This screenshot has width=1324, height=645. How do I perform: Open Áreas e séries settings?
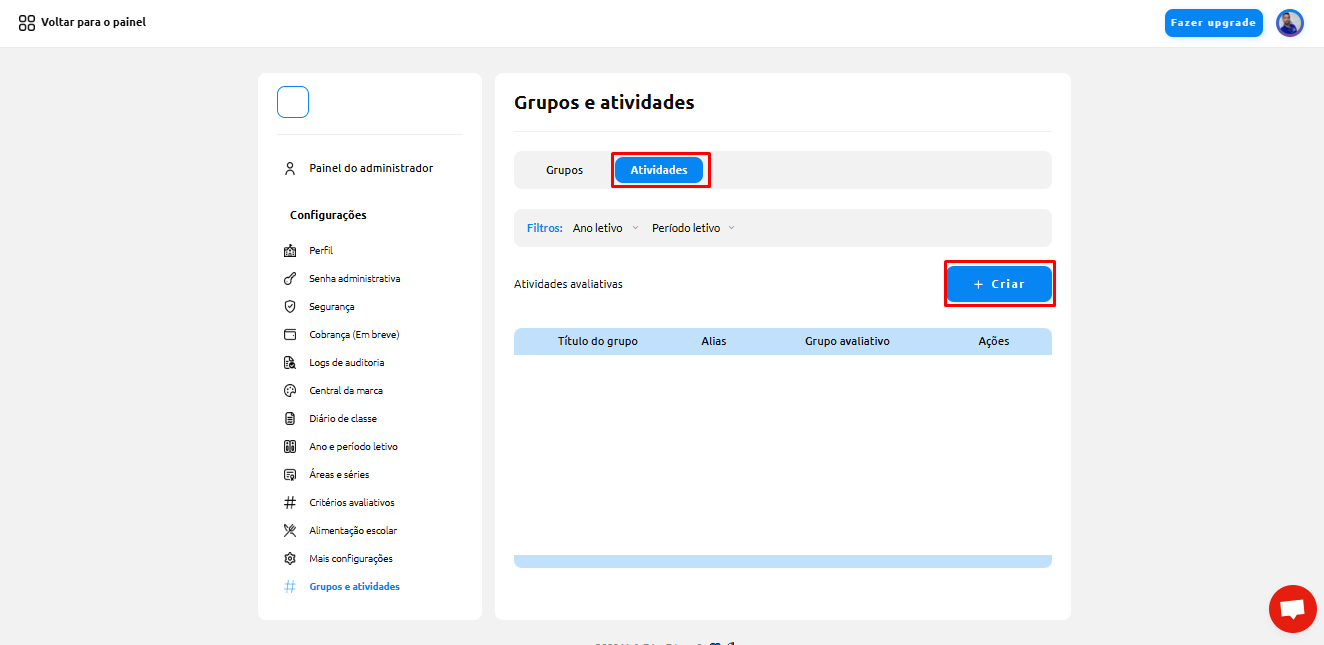339,475
